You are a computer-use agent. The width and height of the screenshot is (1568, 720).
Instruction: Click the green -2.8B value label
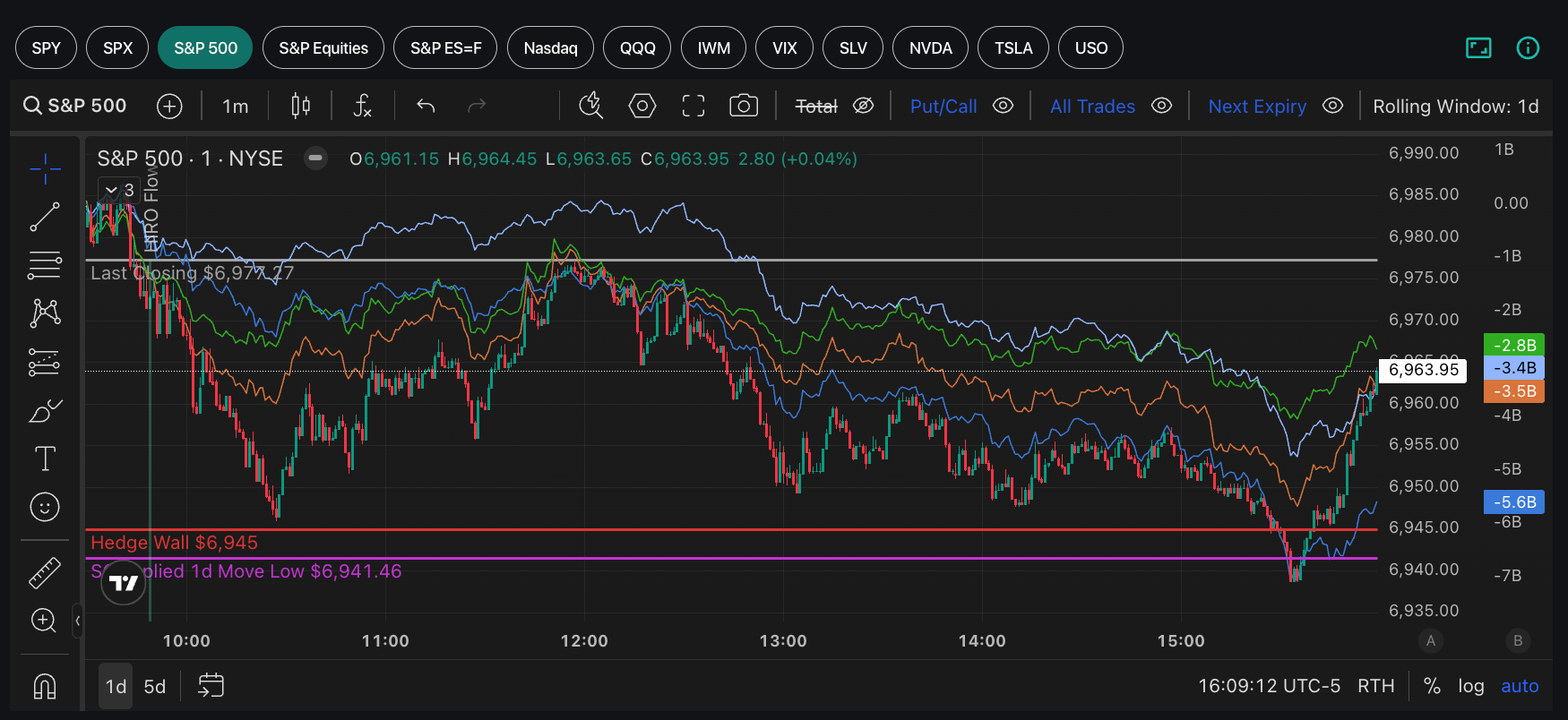point(1514,345)
